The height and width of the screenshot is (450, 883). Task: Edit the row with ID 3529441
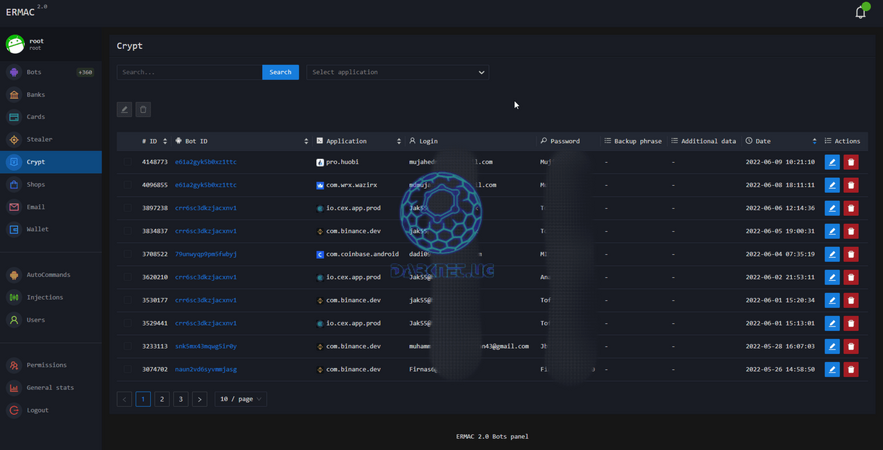point(832,324)
